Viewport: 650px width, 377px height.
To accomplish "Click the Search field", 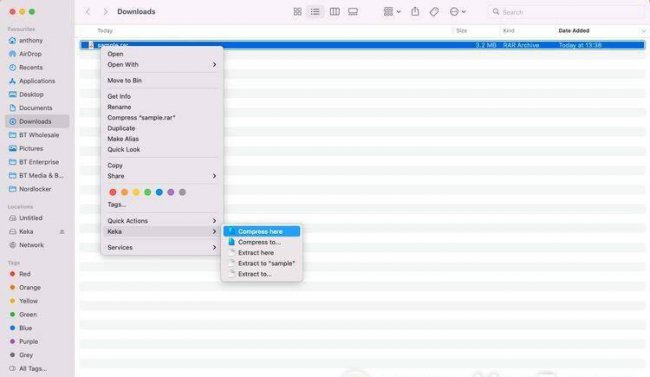I will pos(566,12).
